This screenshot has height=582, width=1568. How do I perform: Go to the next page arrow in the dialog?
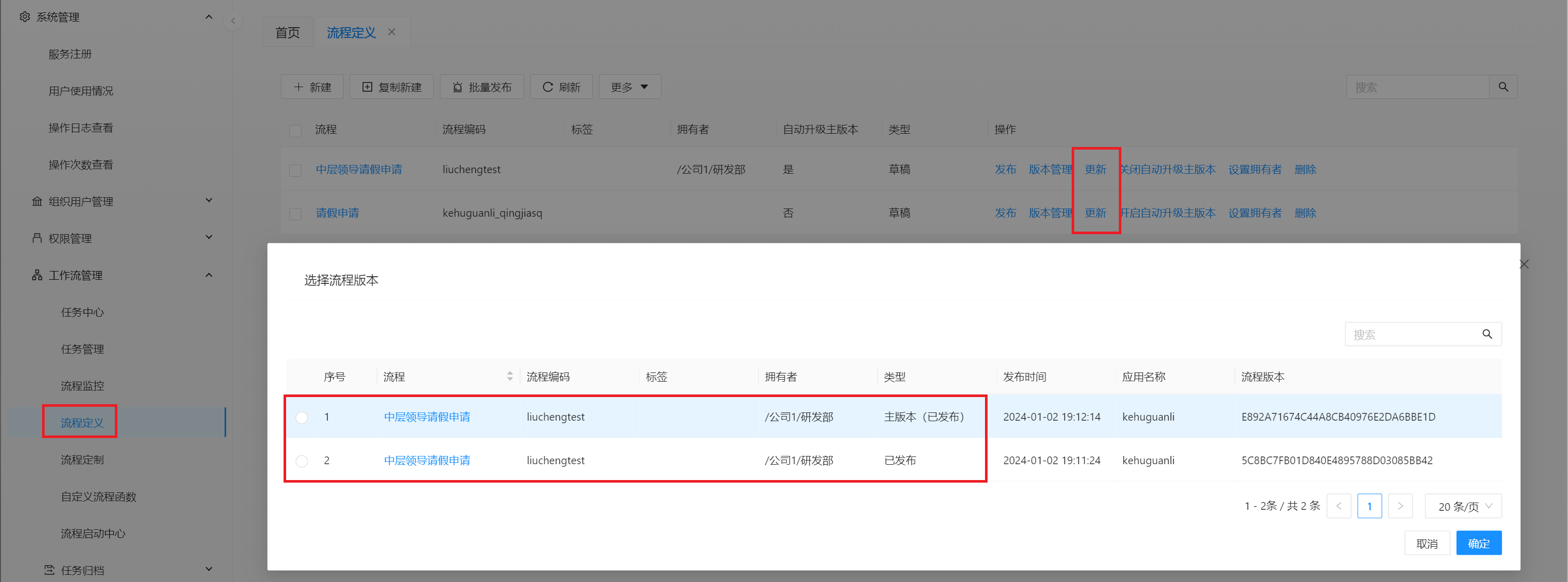[x=1400, y=506]
